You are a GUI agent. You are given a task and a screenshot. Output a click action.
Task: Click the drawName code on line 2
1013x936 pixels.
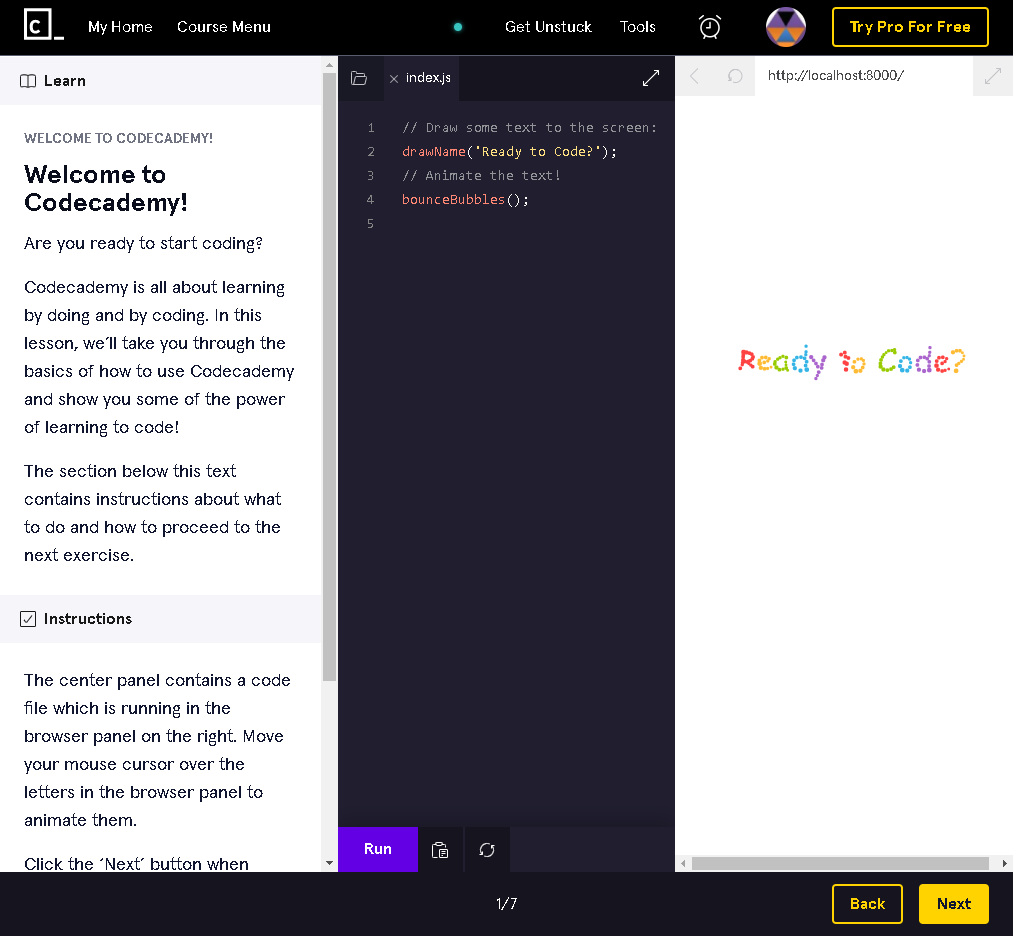pyautogui.click(x=509, y=152)
